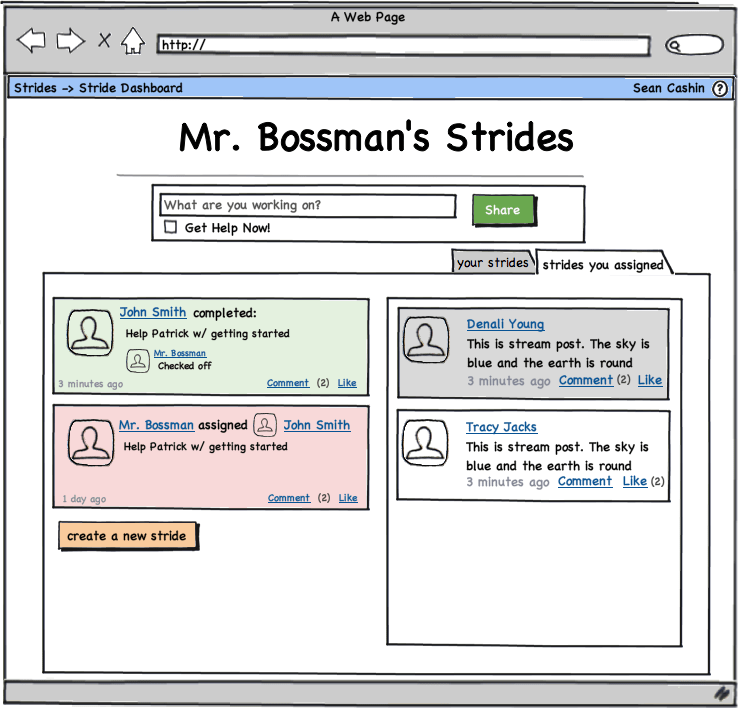The image size is (738, 708).
Task: Go to the browser home icon
Action: pos(133,41)
